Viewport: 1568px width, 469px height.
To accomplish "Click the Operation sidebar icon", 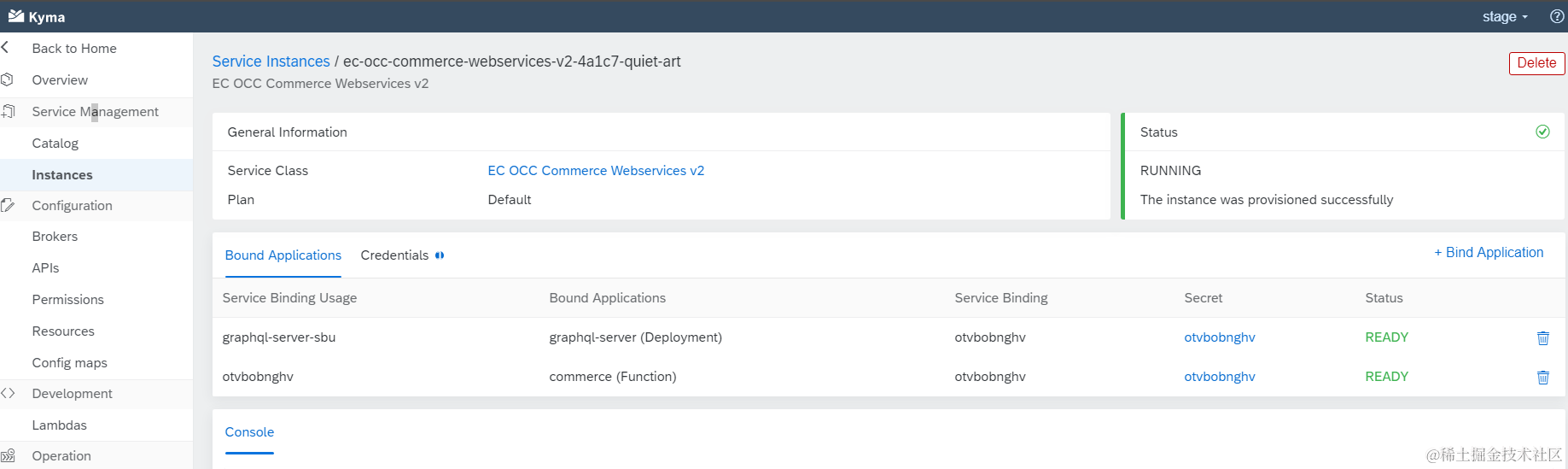I will (x=8, y=456).
